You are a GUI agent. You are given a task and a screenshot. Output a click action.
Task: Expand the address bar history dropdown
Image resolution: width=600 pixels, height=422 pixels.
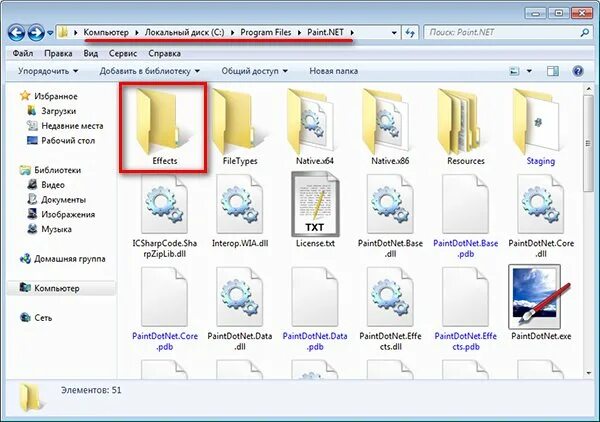click(394, 33)
